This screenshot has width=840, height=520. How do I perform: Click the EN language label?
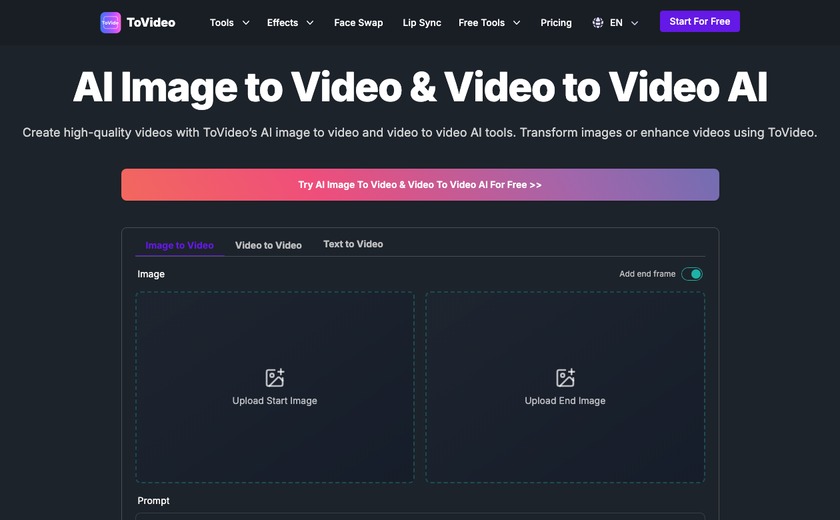tap(616, 22)
